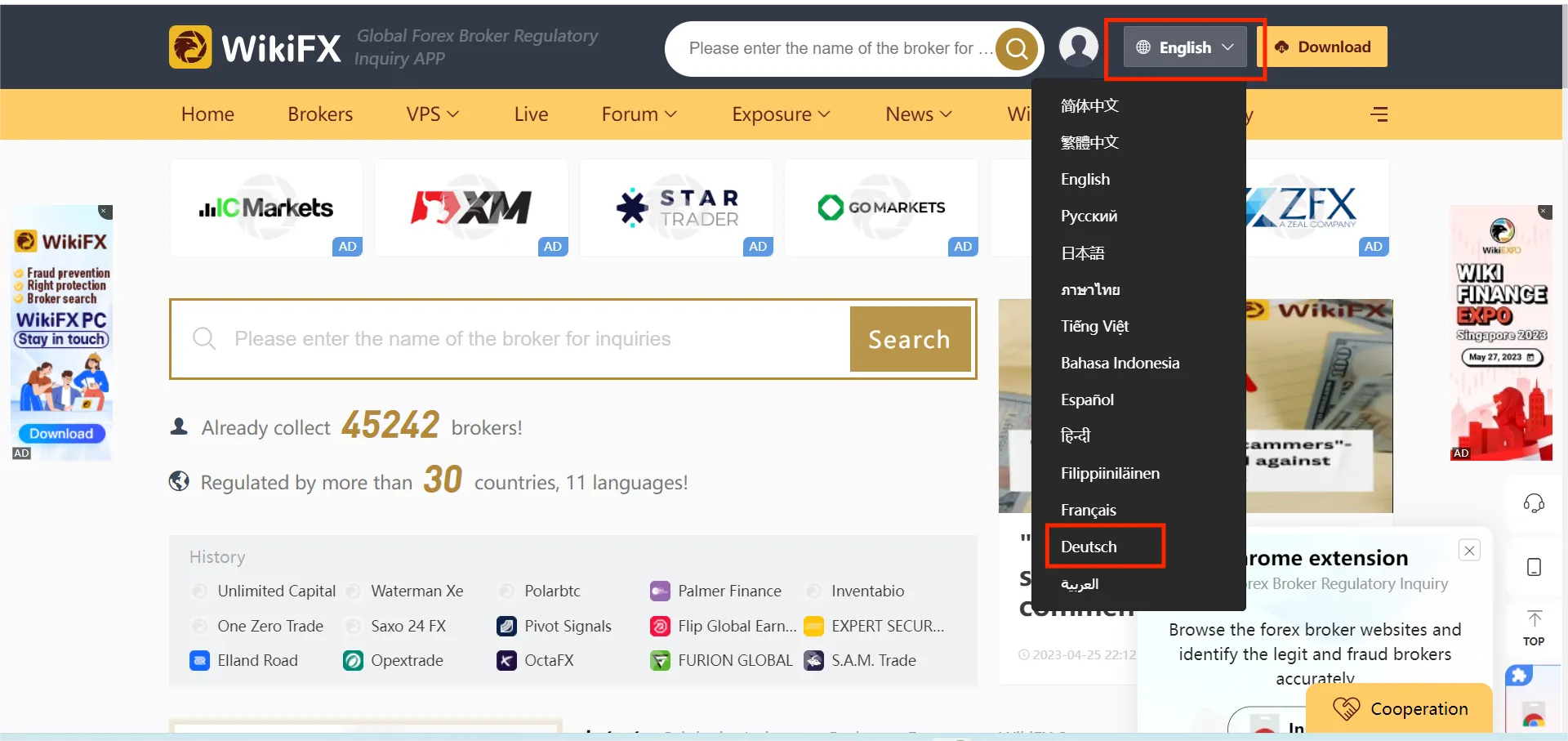
Task: Click the orange search magnifier in header
Action: [x=1017, y=49]
